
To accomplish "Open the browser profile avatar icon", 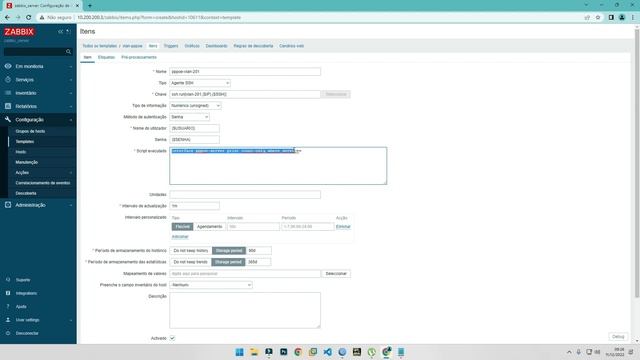I will [622, 18].
